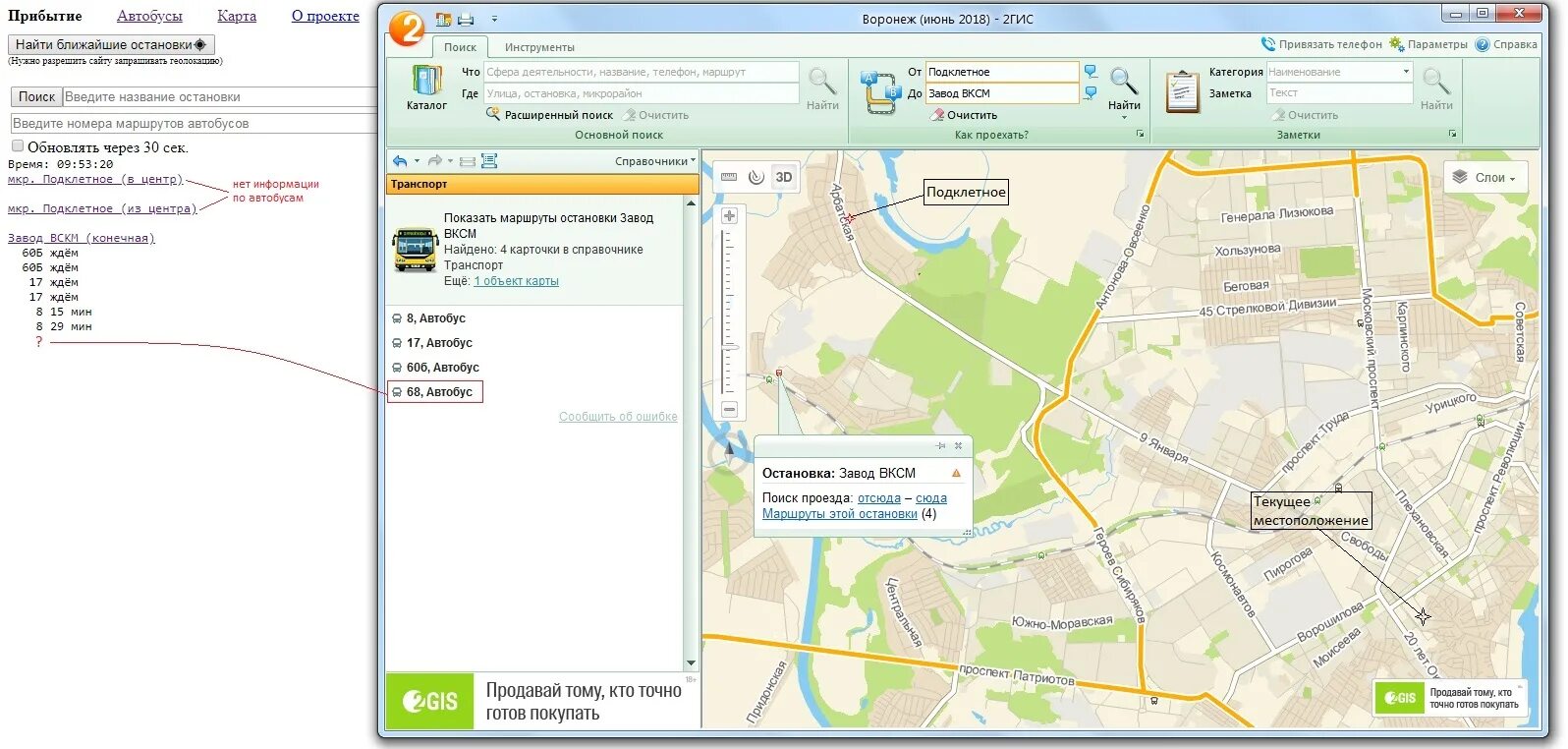Click the printer icon in title bar
The image size is (1568, 749).
(x=466, y=19)
